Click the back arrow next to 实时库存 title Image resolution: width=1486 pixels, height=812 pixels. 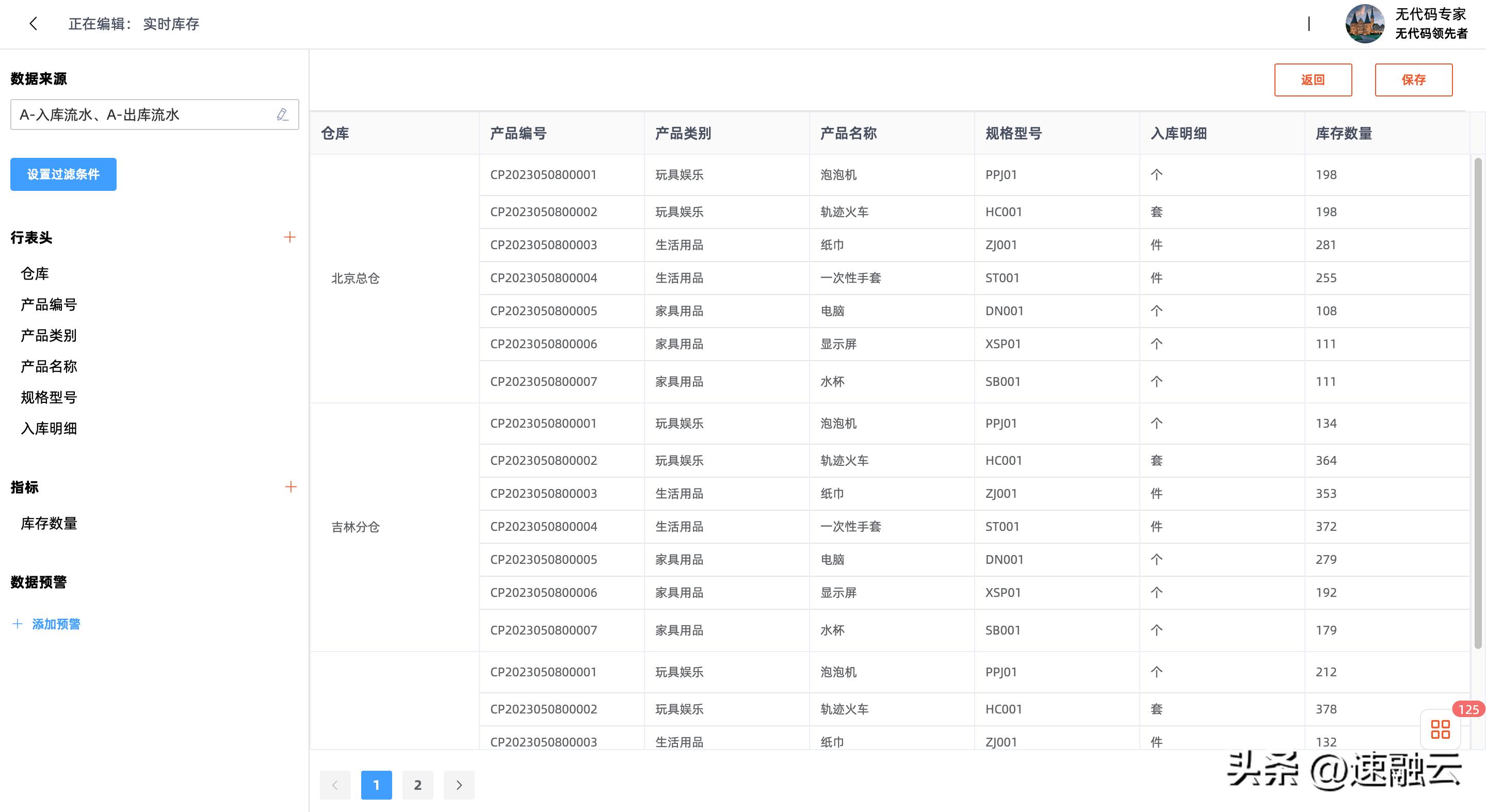[33, 24]
